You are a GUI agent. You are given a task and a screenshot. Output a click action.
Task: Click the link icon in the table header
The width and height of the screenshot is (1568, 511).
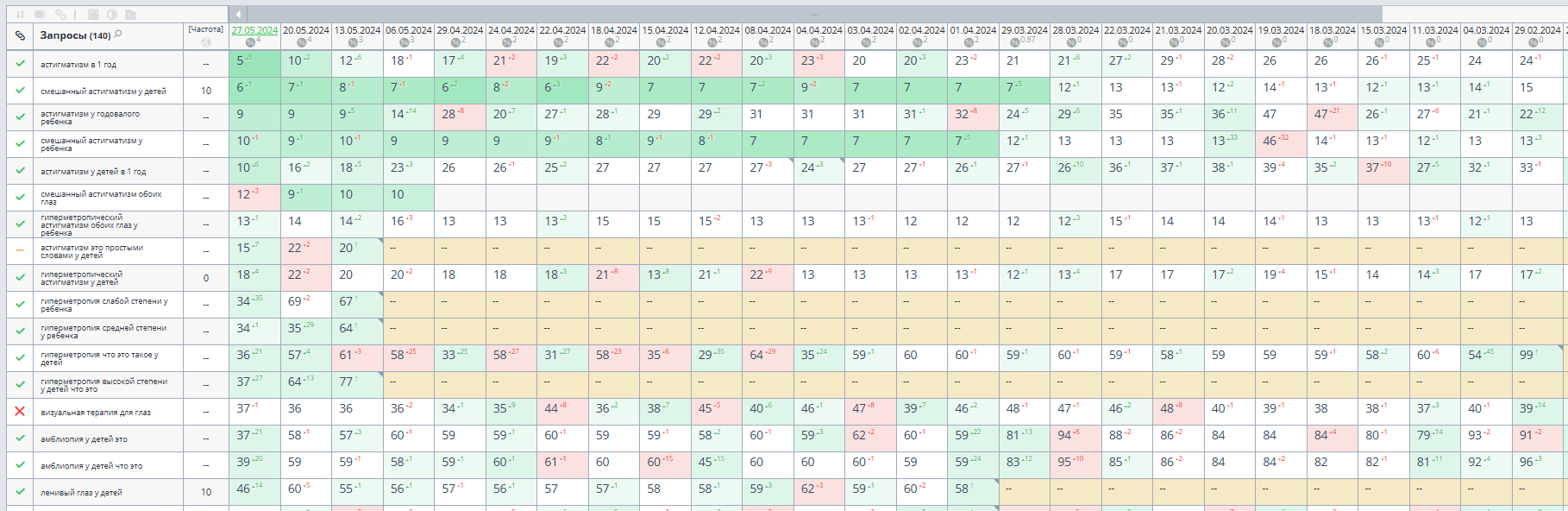pos(20,36)
